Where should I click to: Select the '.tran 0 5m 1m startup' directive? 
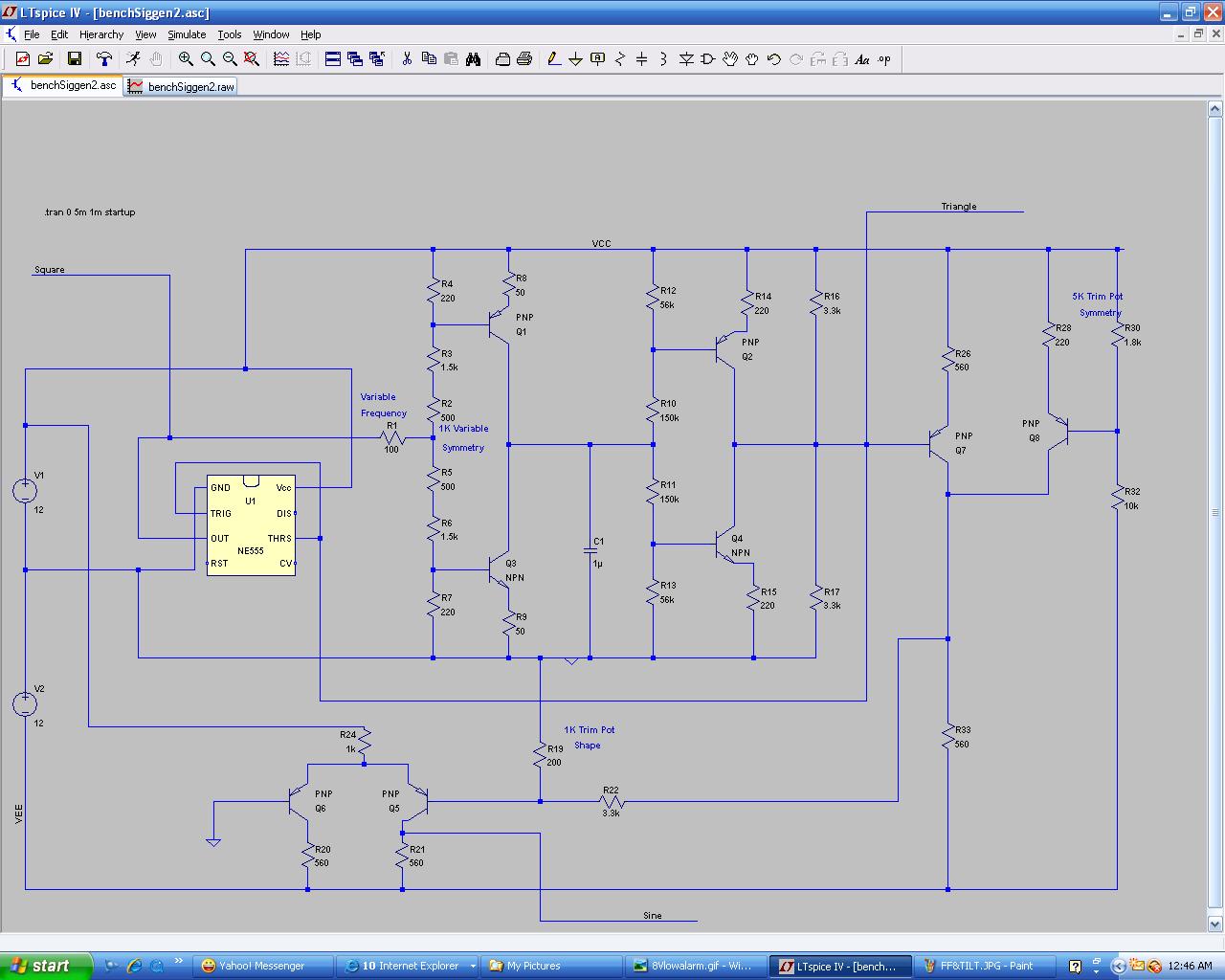90,212
